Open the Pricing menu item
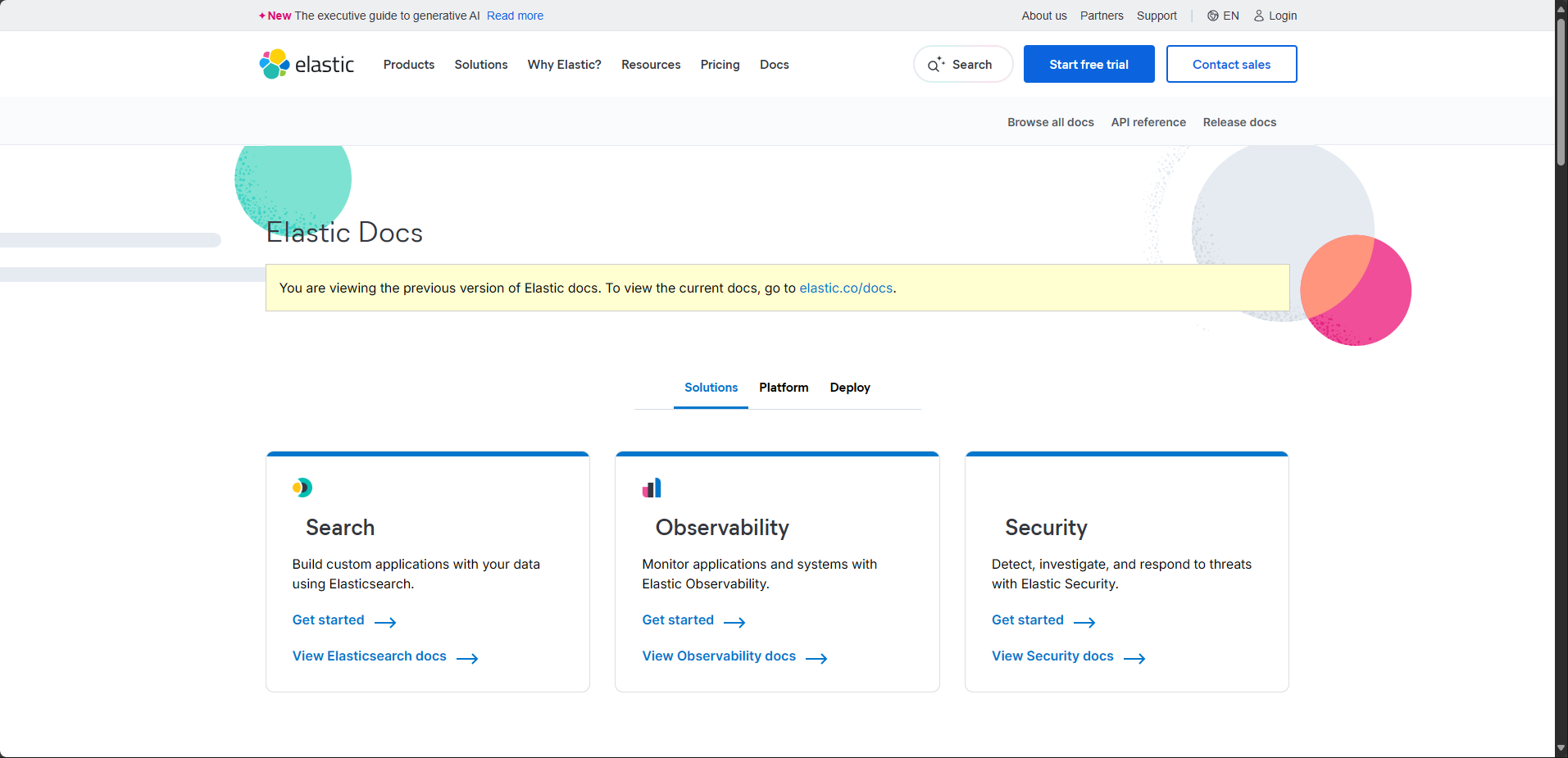Image resolution: width=1568 pixels, height=758 pixels. (x=720, y=65)
